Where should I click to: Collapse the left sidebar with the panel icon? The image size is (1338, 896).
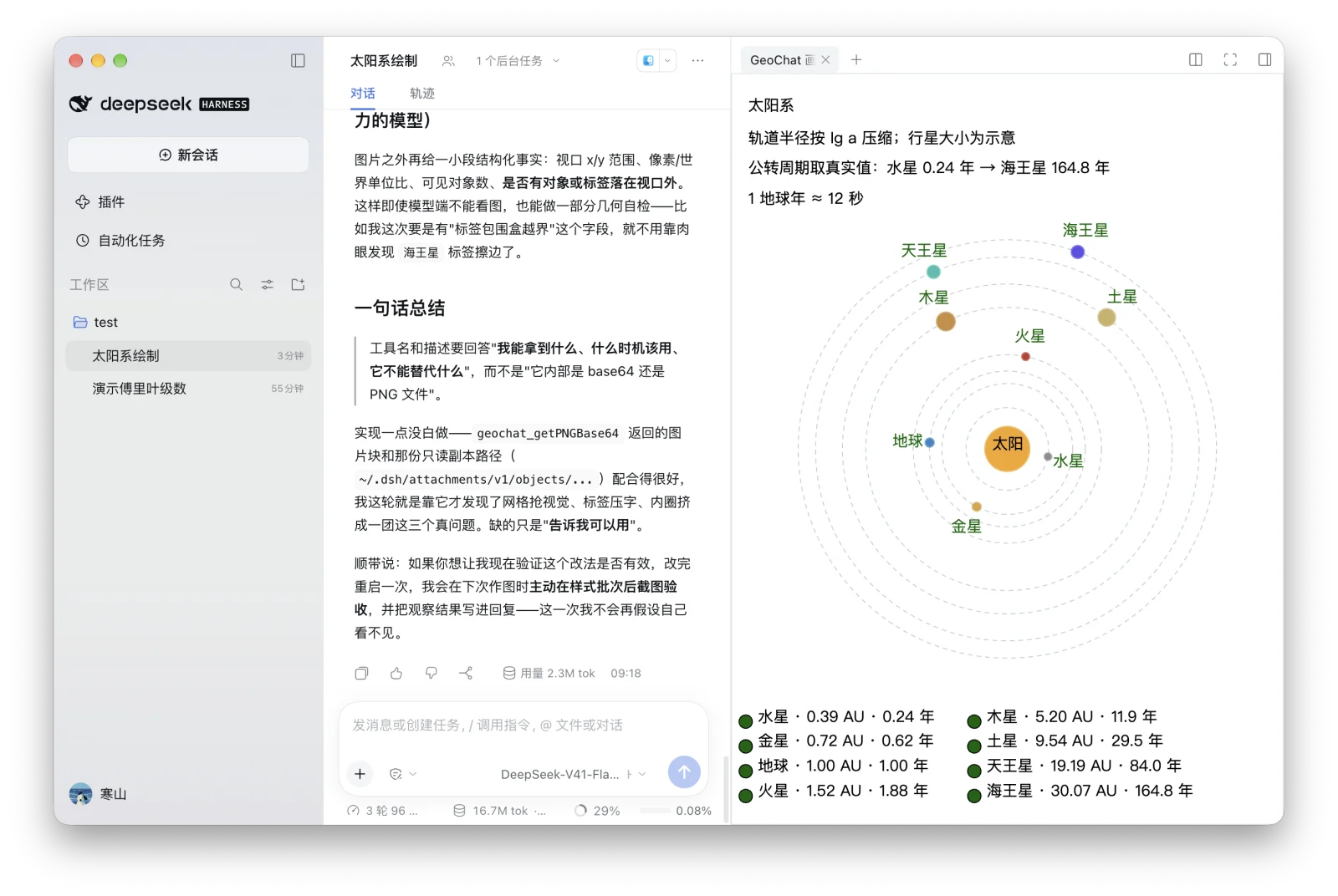click(298, 60)
